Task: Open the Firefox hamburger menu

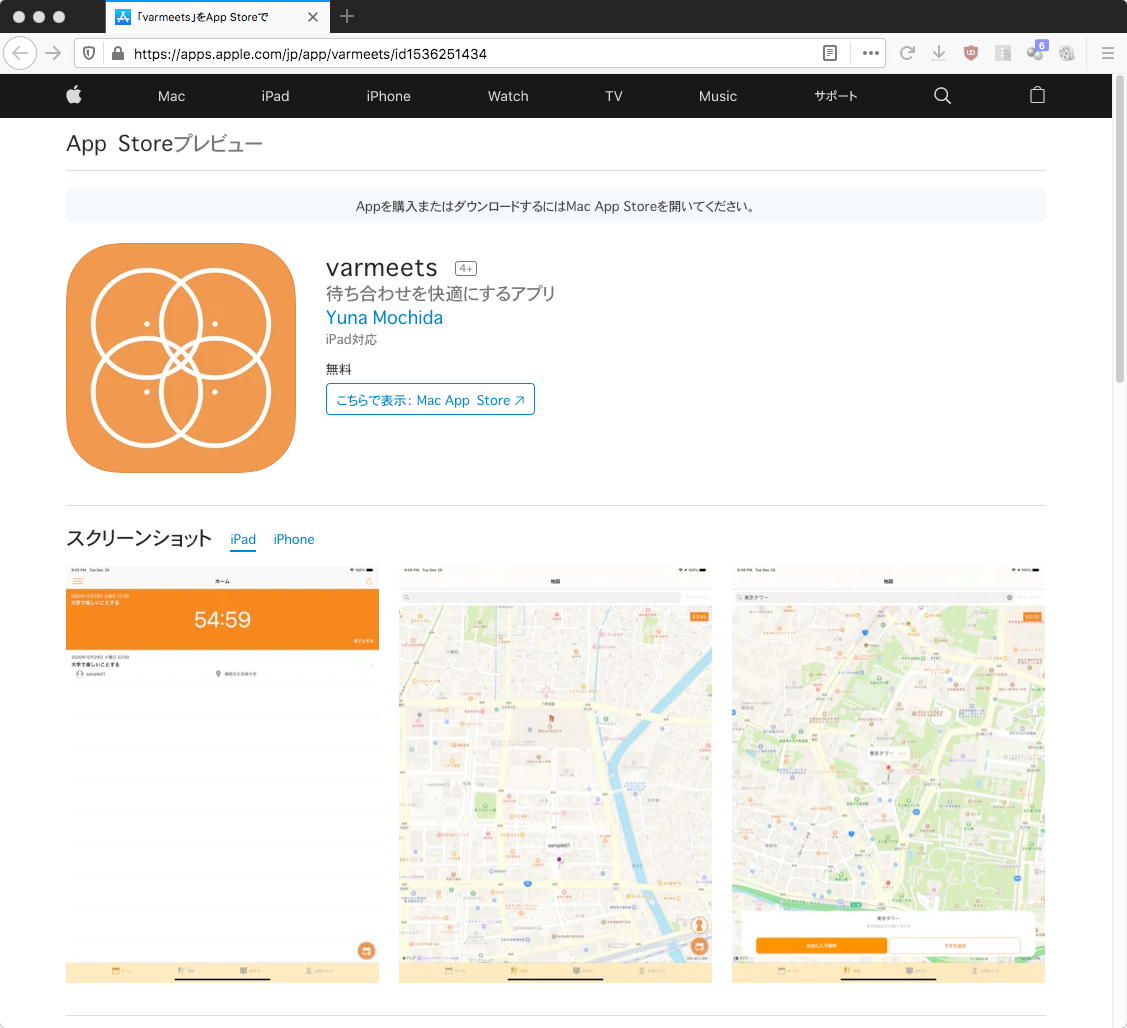Action: 1108,53
